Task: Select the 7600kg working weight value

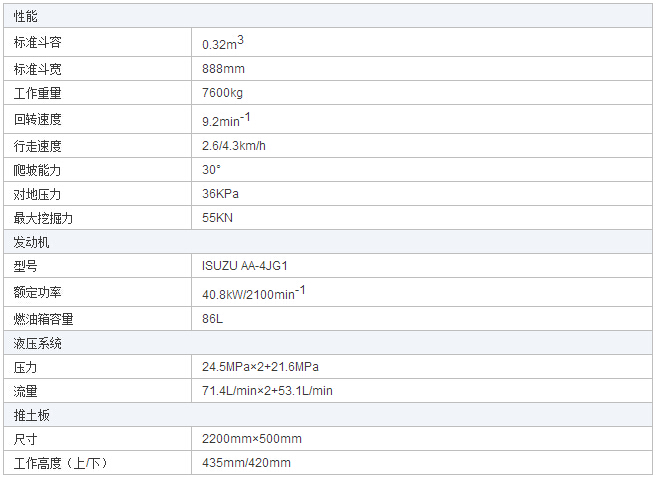Action: pyautogui.click(x=222, y=93)
